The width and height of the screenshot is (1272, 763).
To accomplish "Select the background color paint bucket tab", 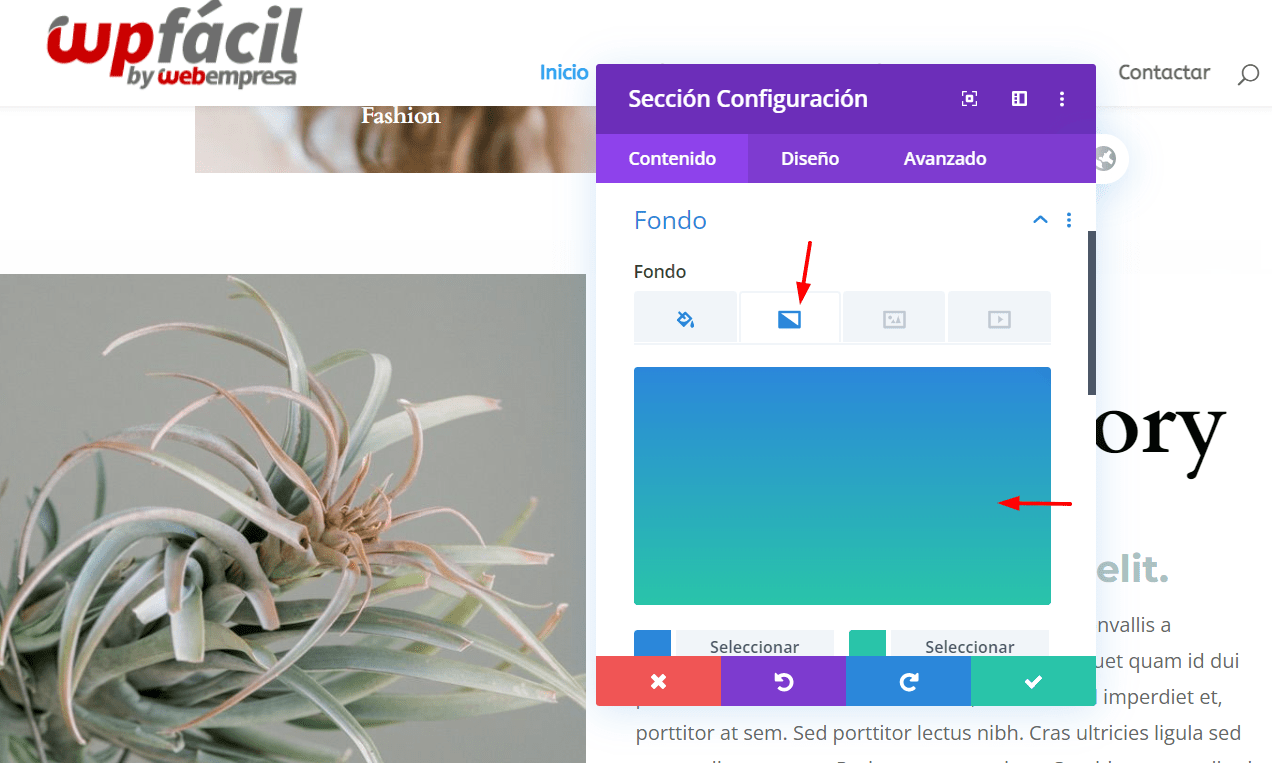I will [686, 319].
